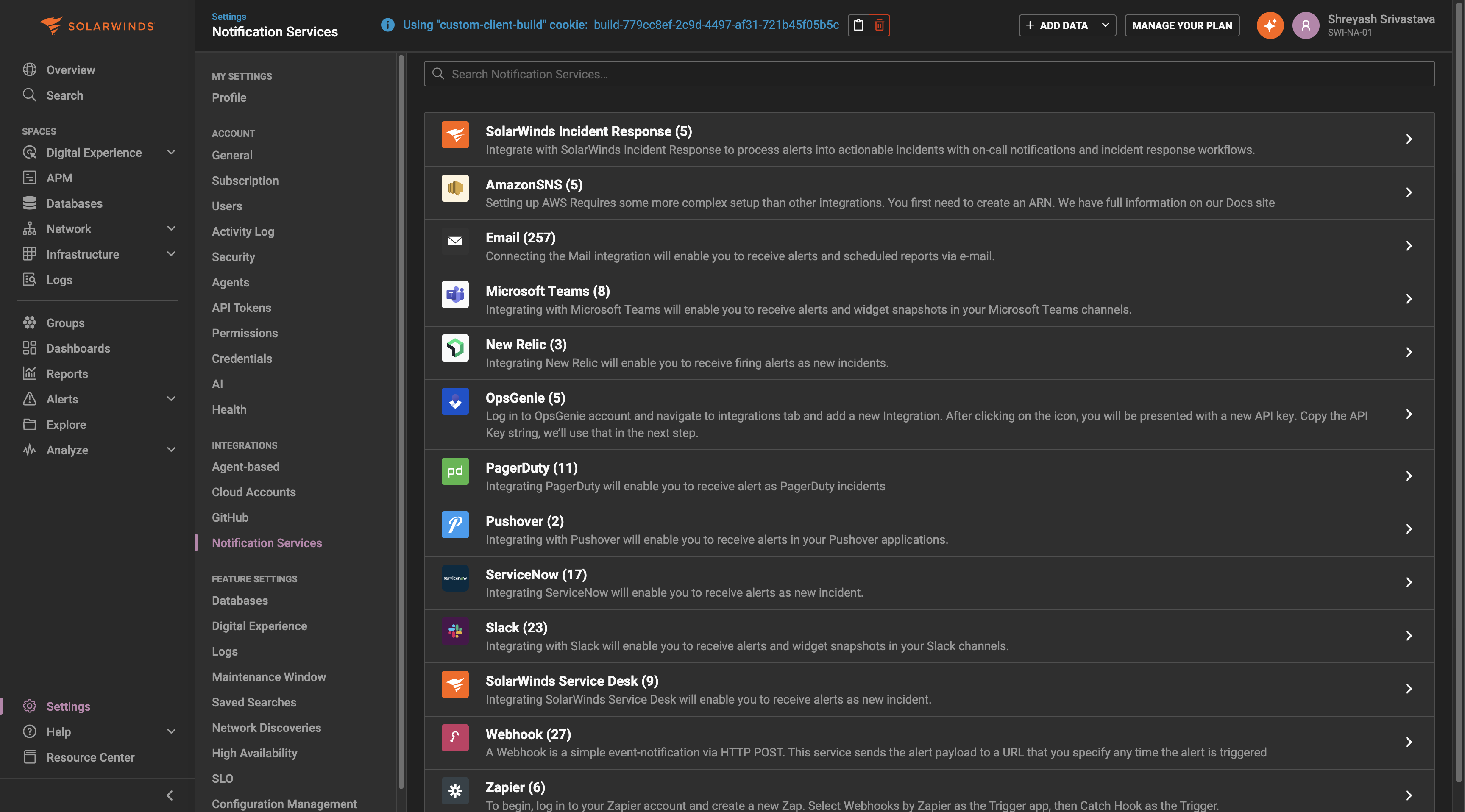The image size is (1465, 812).
Task: Click the PagerDuty logo icon
Action: [x=455, y=471]
